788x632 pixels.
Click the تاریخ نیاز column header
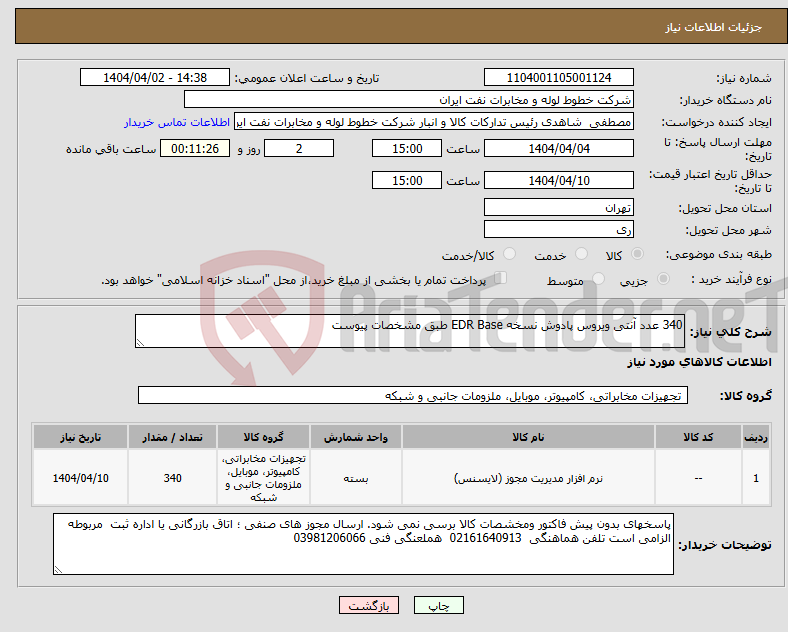coord(80,437)
